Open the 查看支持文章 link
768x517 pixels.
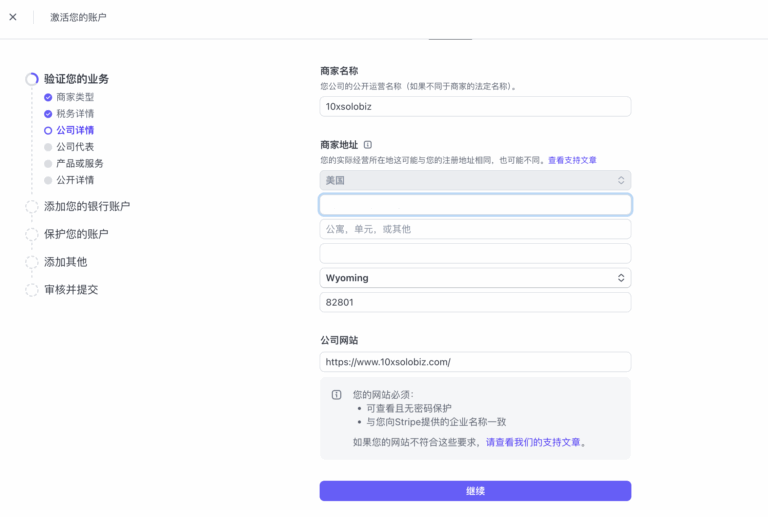(572, 160)
